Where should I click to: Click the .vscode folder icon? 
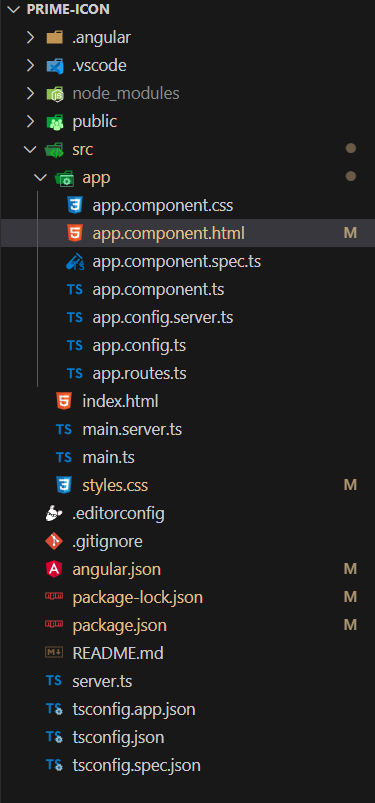pos(54,66)
